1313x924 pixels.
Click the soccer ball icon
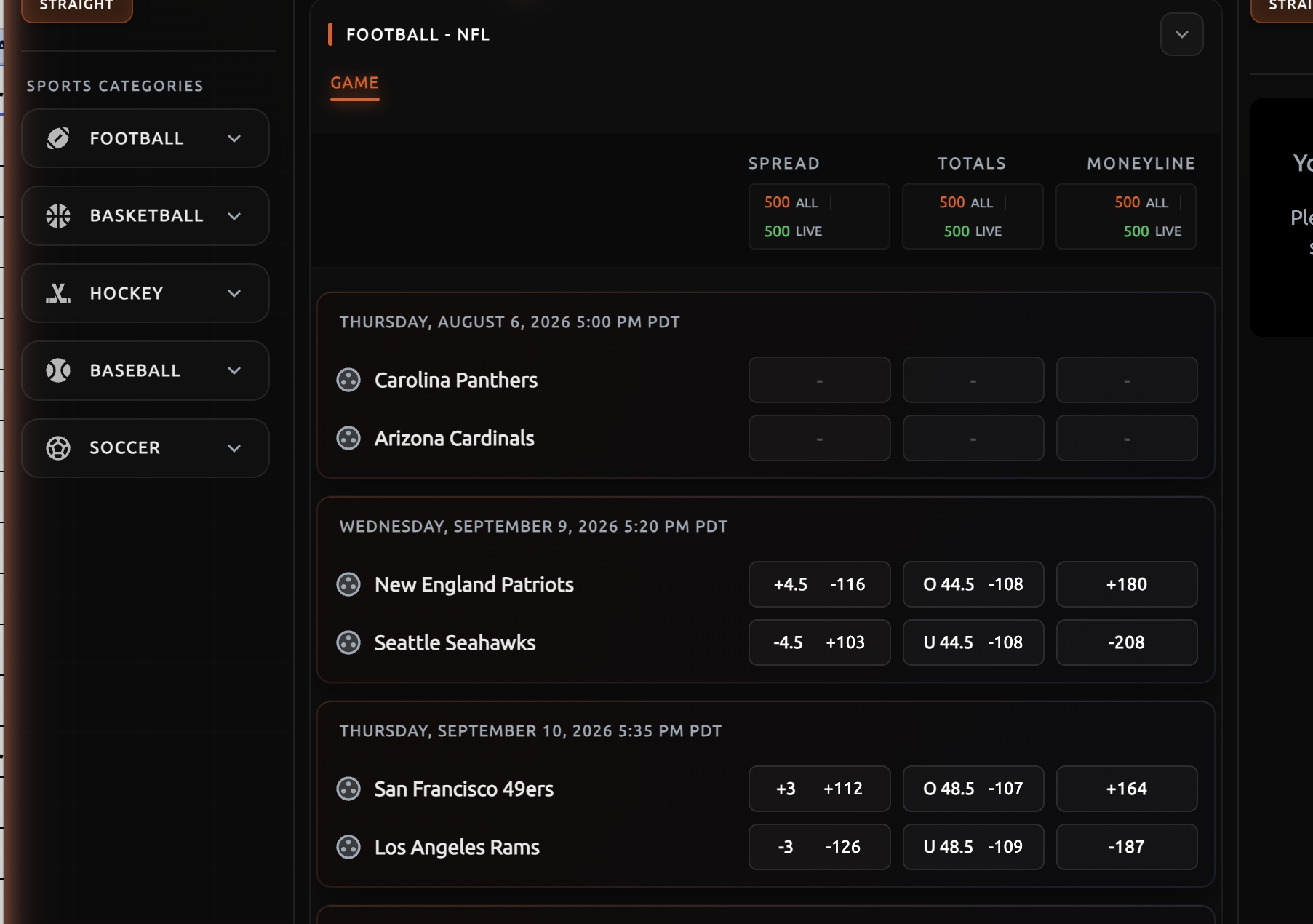(x=58, y=448)
